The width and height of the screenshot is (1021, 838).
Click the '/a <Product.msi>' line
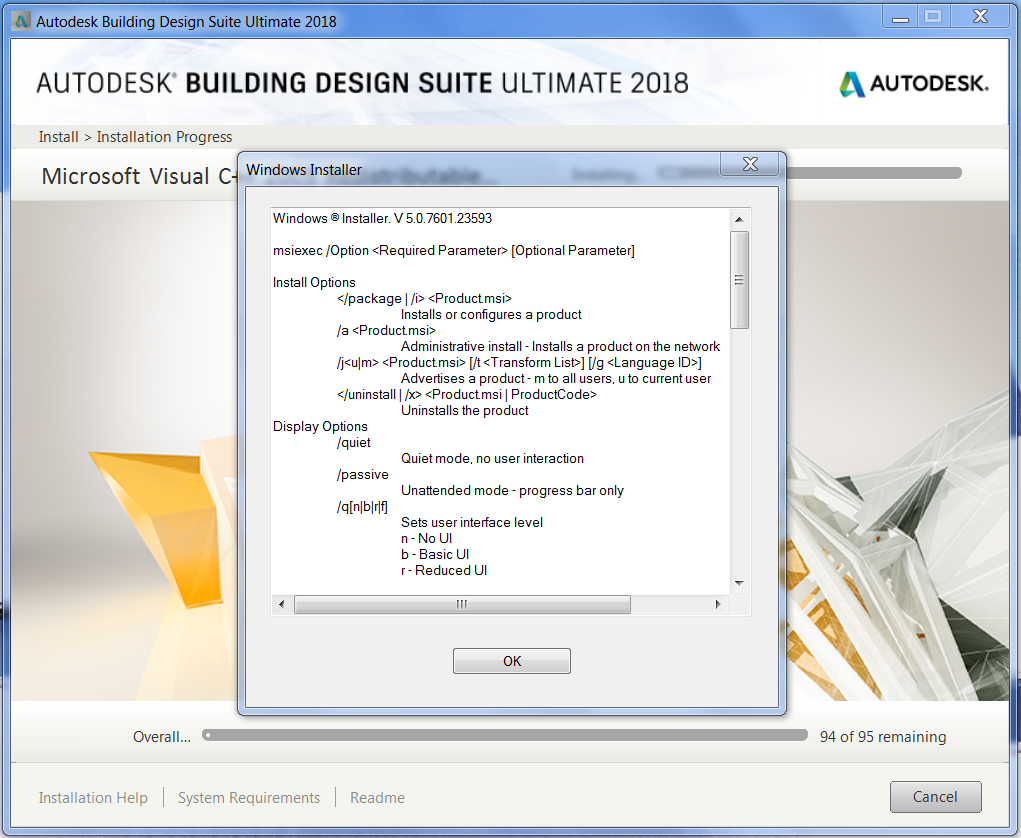point(386,330)
